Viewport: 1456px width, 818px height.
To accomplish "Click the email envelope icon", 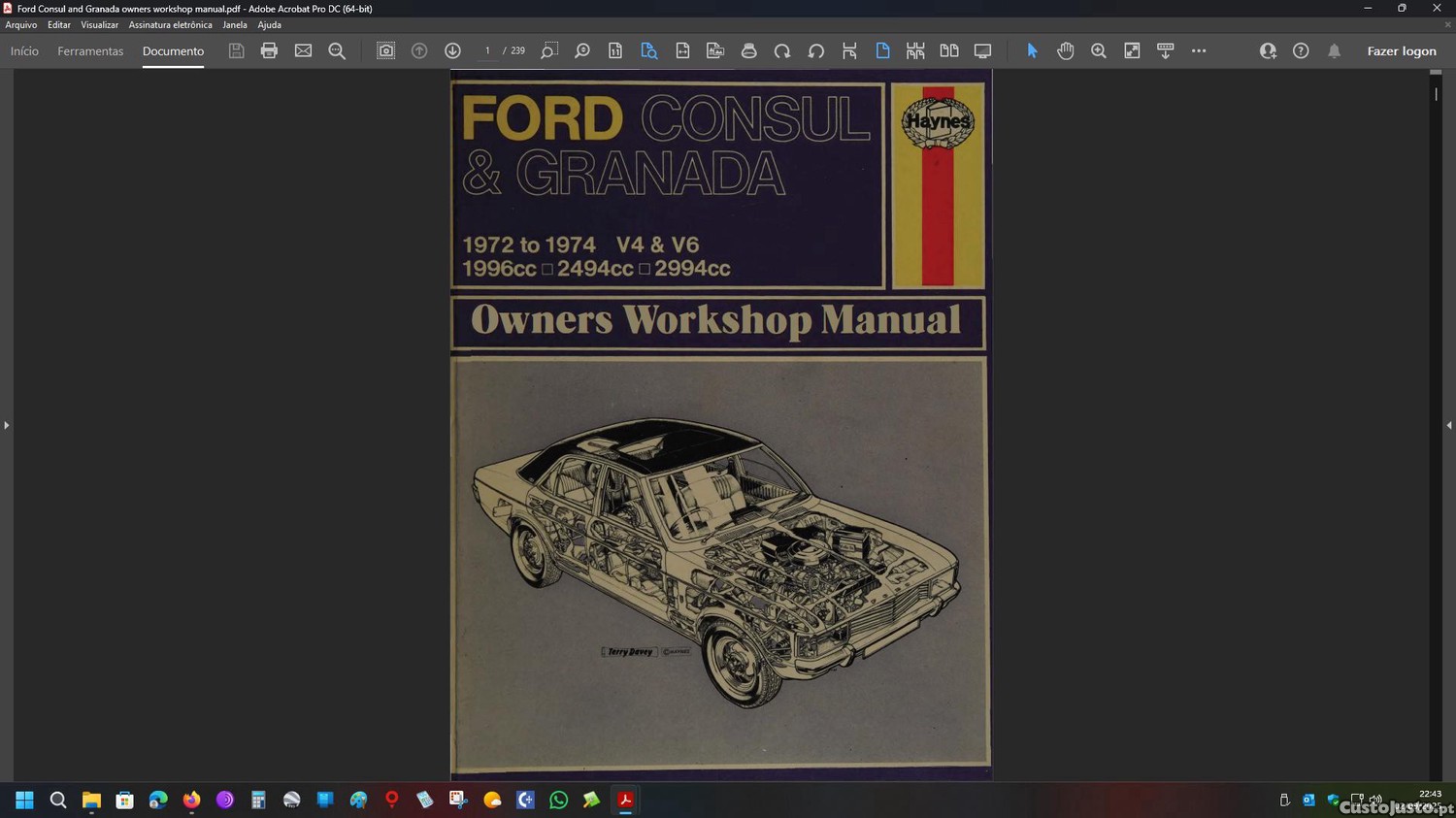I will [303, 50].
